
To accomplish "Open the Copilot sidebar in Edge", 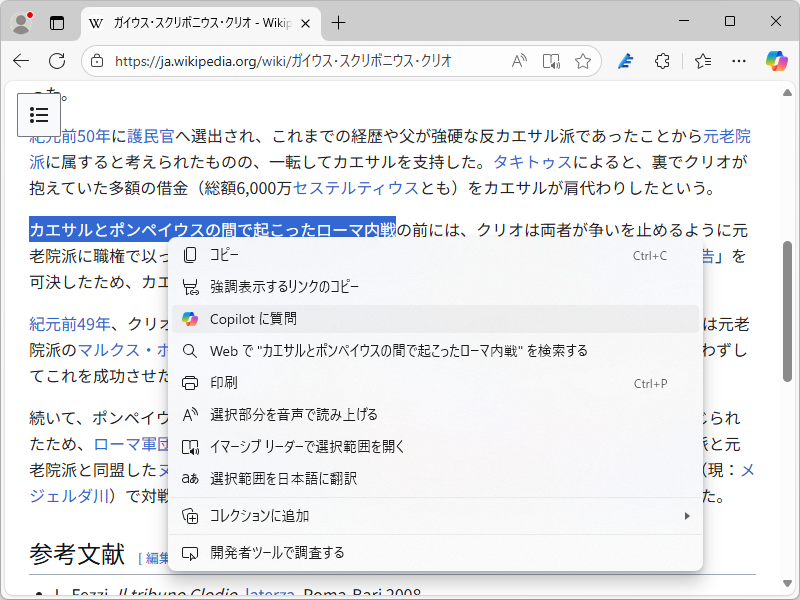I will [779, 61].
